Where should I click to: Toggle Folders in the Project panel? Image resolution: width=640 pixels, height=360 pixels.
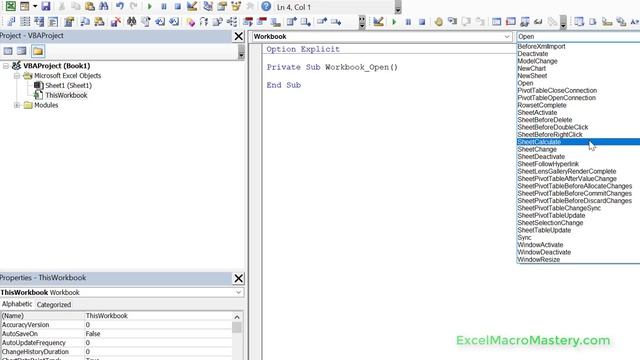click(x=38, y=51)
